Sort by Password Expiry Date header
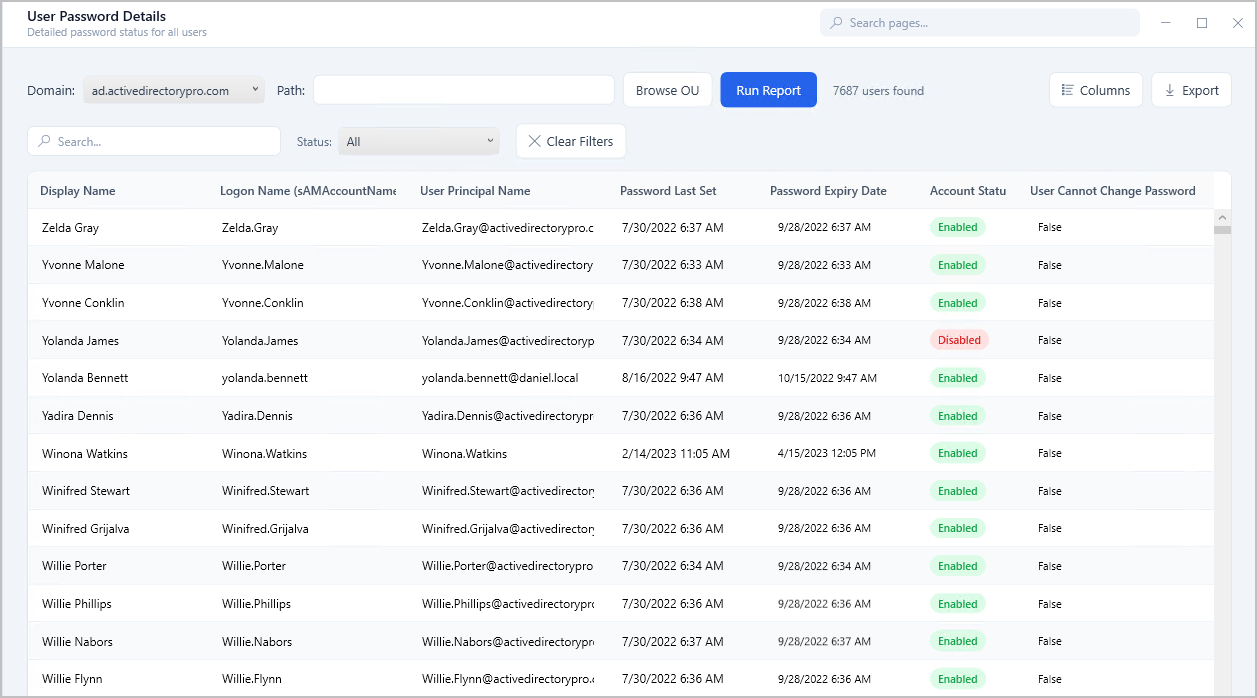This screenshot has width=1257, height=698. click(x=828, y=191)
